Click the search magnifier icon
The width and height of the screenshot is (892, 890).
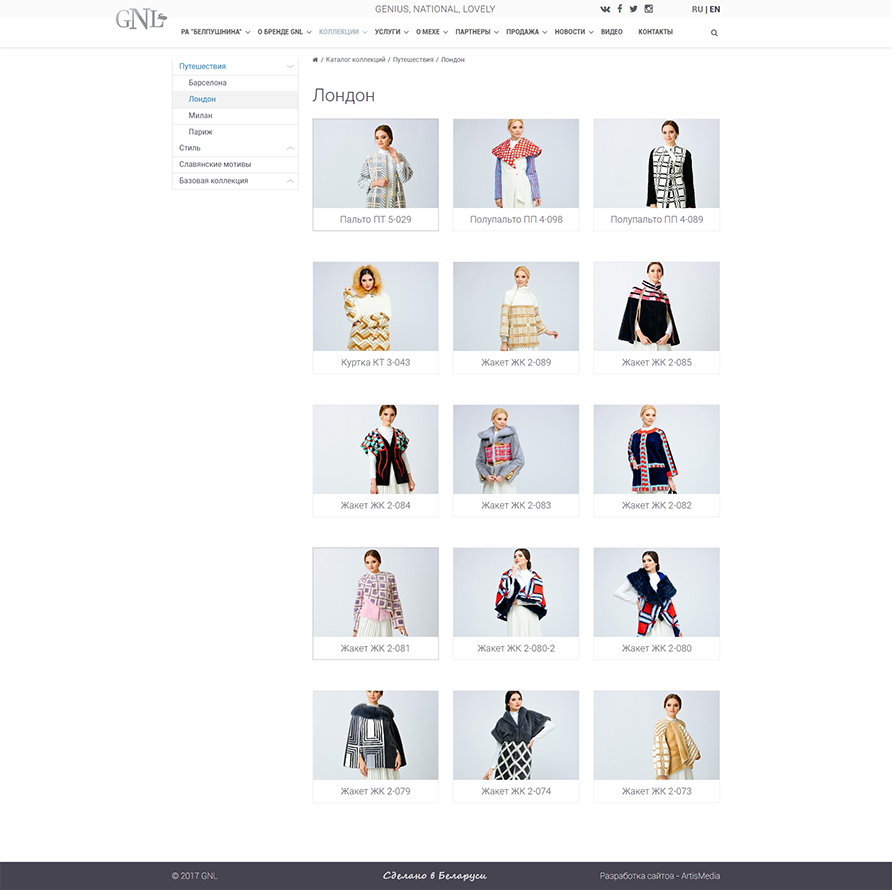click(714, 33)
